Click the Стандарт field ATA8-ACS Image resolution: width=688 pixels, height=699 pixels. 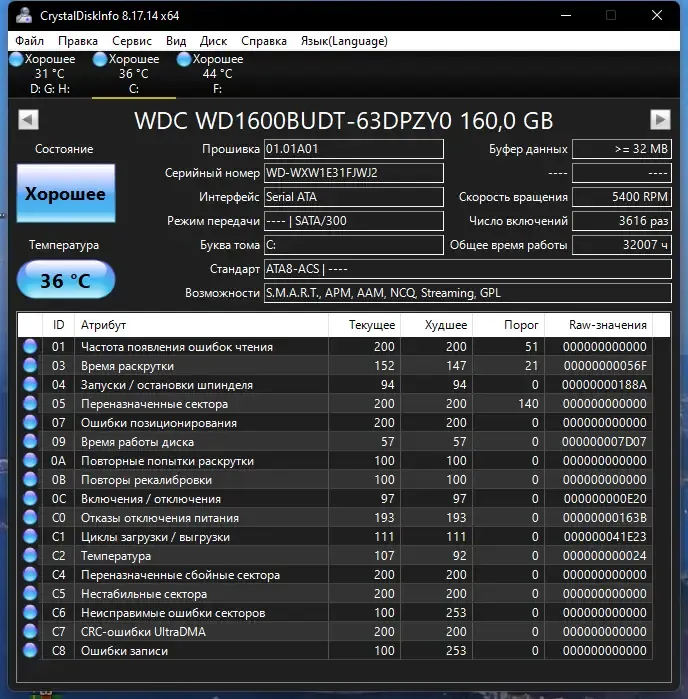pos(468,269)
